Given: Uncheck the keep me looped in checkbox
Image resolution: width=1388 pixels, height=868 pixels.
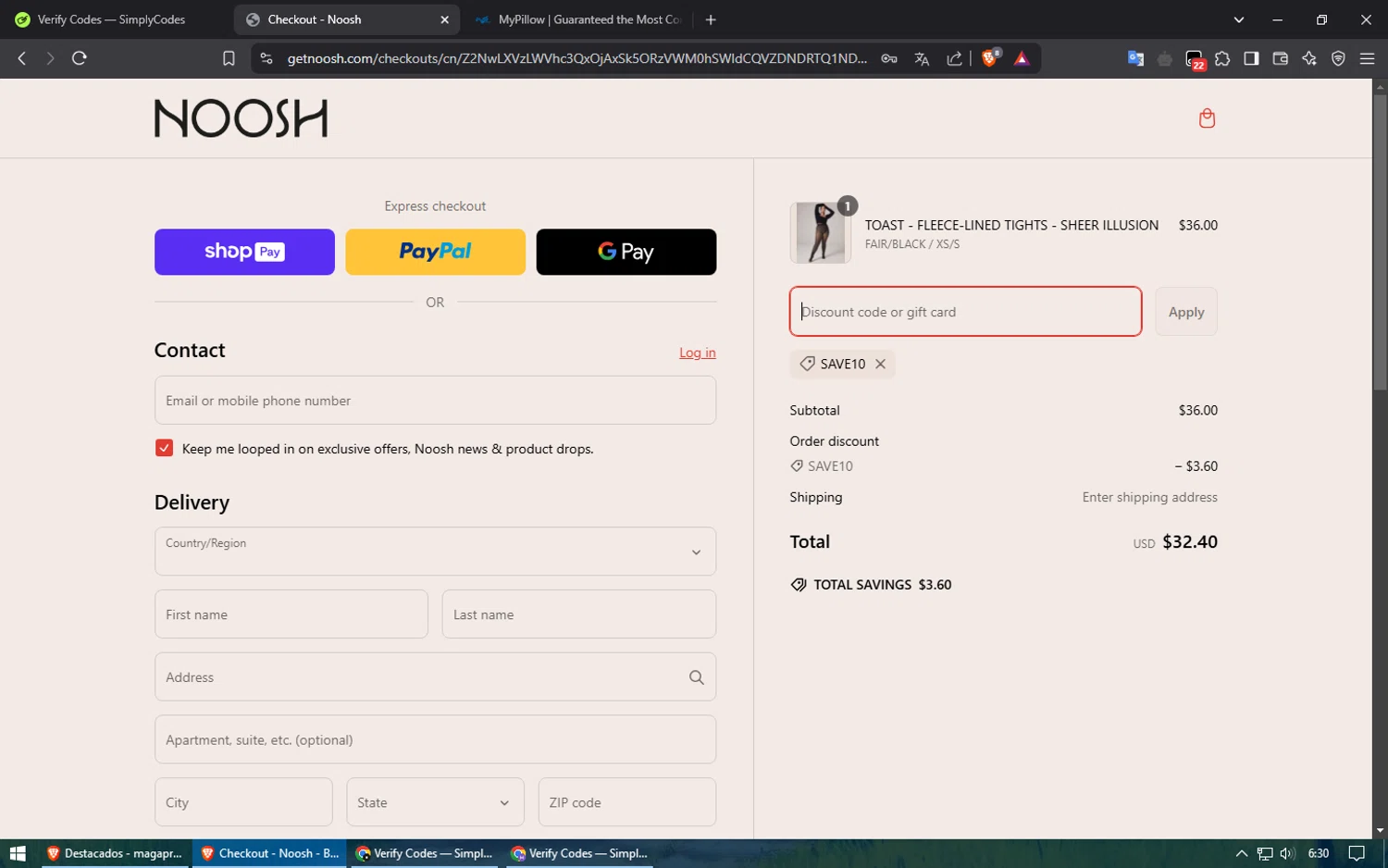Looking at the screenshot, I should pyautogui.click(x=164, y=448).
